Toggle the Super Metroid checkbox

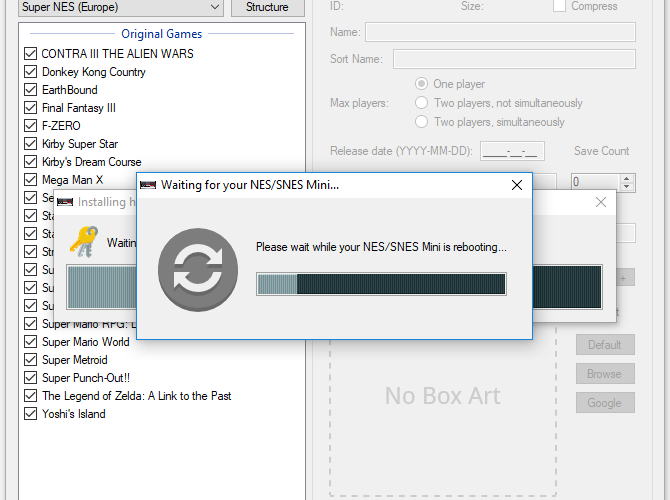click(30, 359)
